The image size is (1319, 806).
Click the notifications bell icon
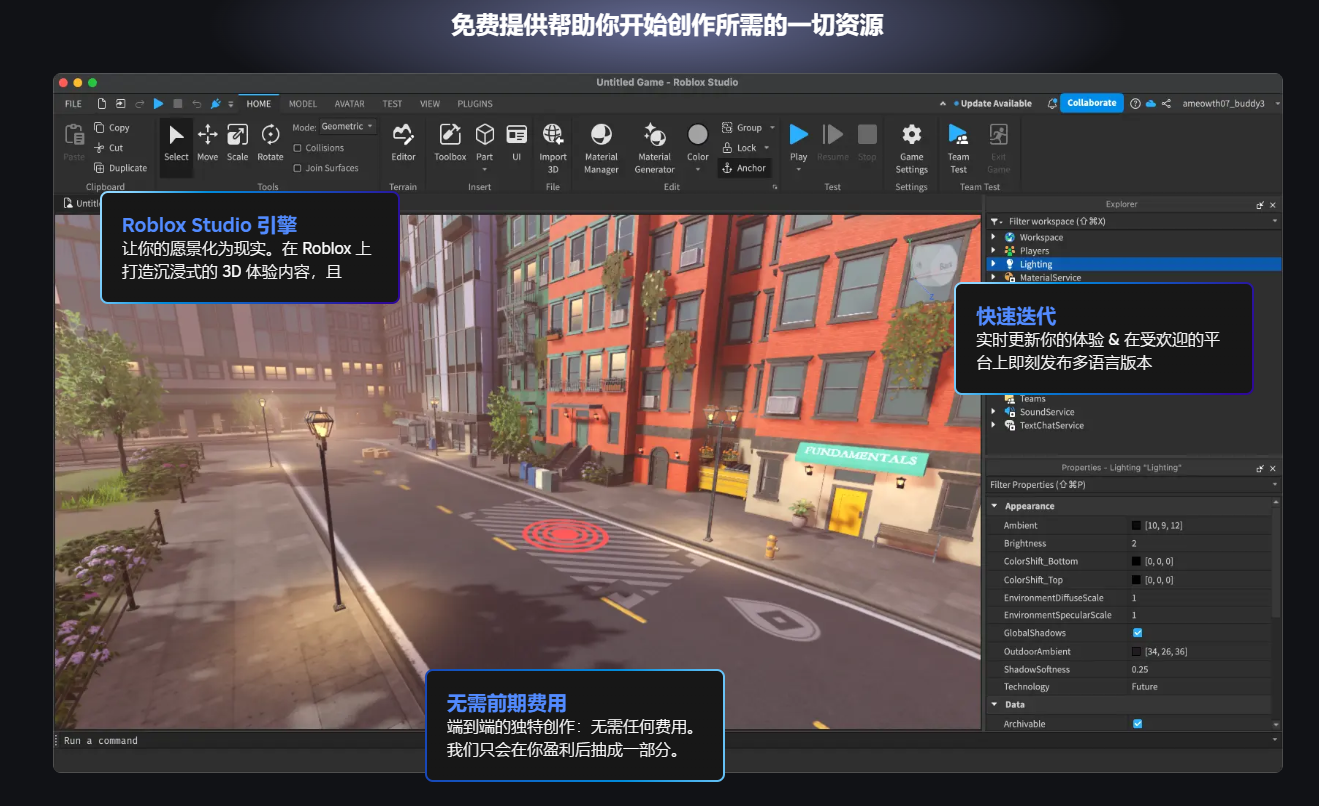(1052, 103)
